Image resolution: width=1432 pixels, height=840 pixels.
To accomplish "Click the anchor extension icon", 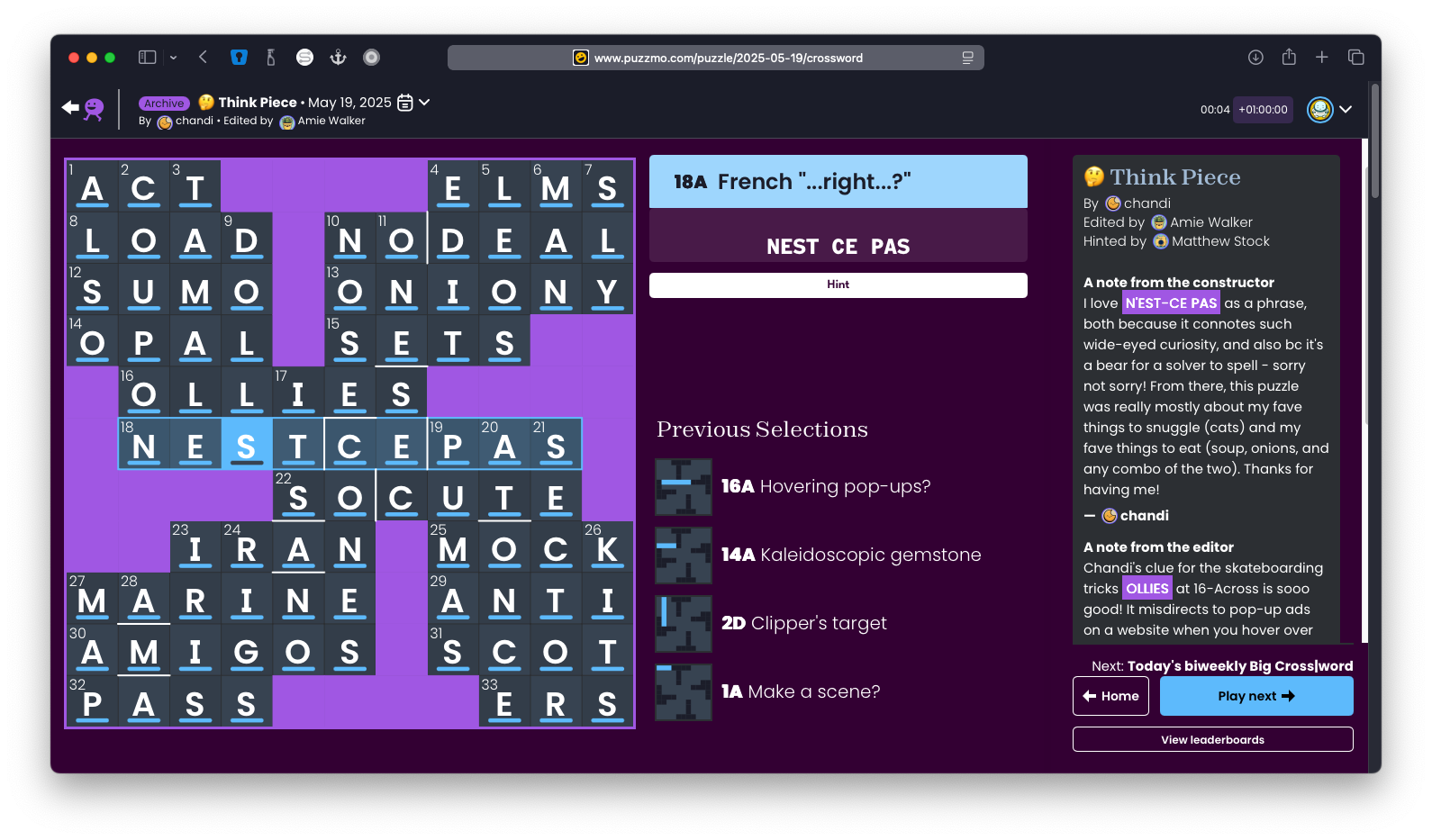I will click(x=338, y=58).
